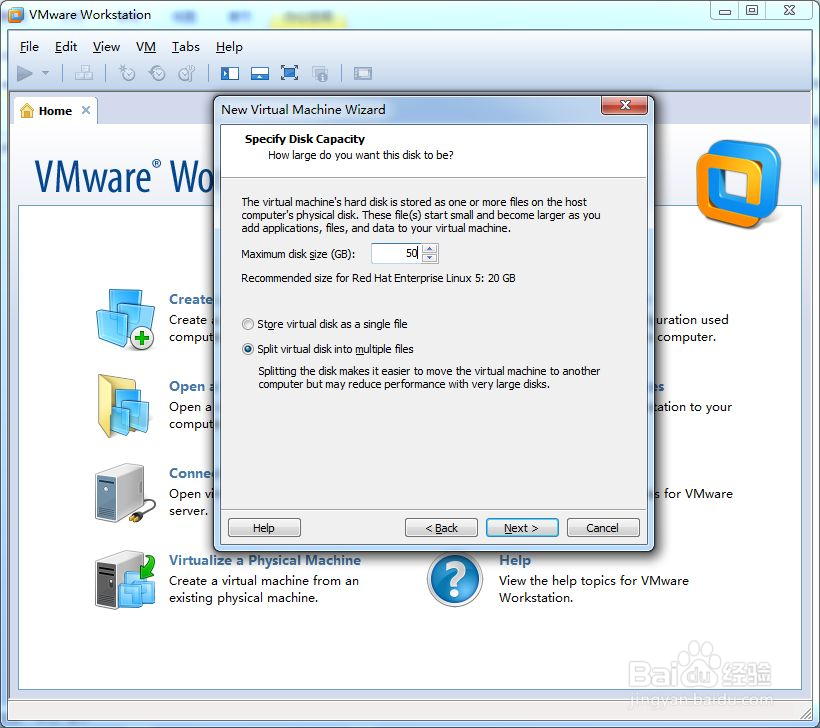
Task: Close the New Virtual Machine Wizard dialog
Action: click(624, 105)
